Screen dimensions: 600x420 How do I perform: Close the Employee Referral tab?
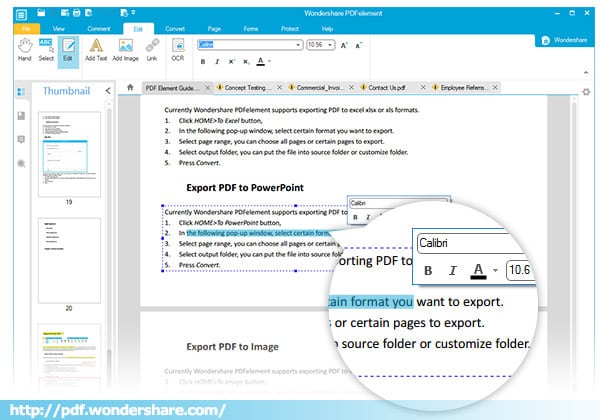click(x=495, y=88)
